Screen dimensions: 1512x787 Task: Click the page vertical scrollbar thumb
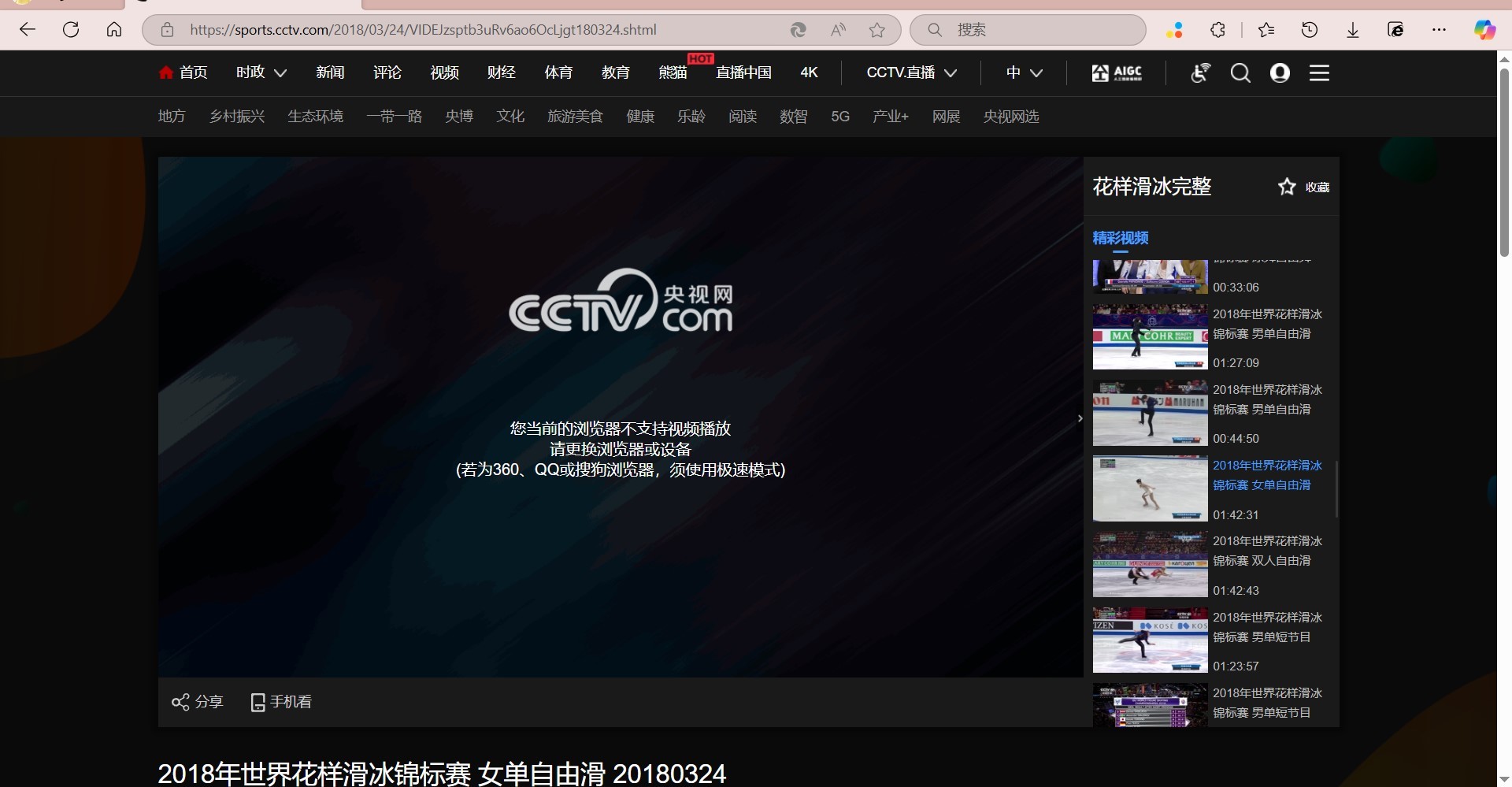1504,161
